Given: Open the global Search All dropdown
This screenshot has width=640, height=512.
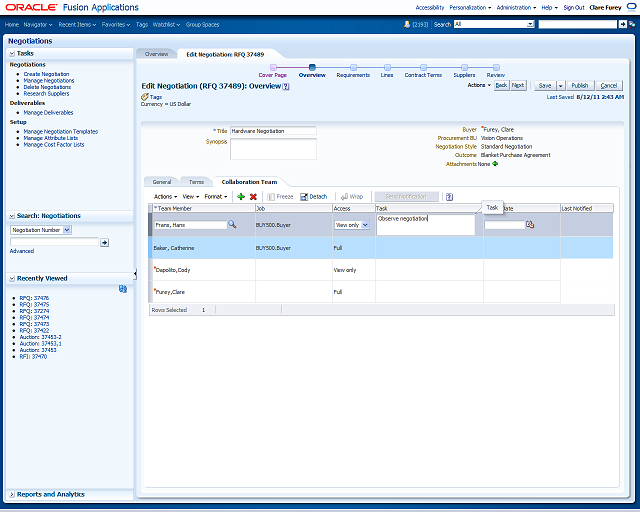Looking at the screenshot, I should [530, 24].
